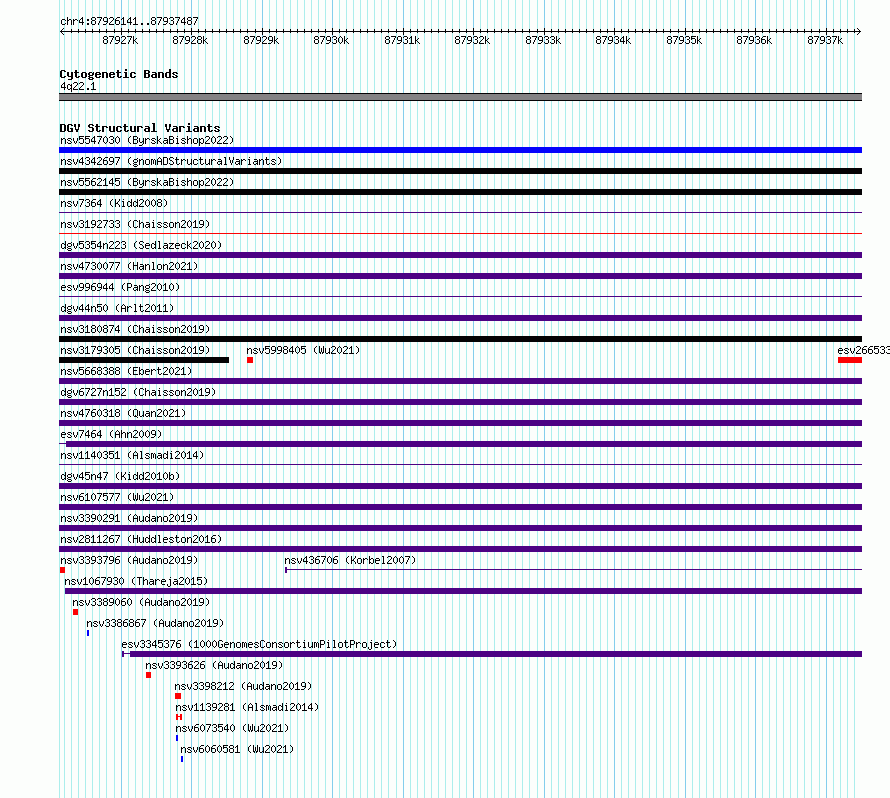This screenshot has width=890, height=798.
Task: Click nsv3386867 (Audano2019) label
Action: click(155, 623)
